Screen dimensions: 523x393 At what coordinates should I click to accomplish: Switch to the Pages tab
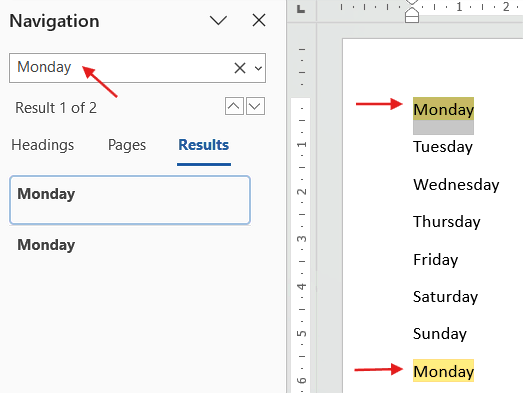click(x=127, y=145)
